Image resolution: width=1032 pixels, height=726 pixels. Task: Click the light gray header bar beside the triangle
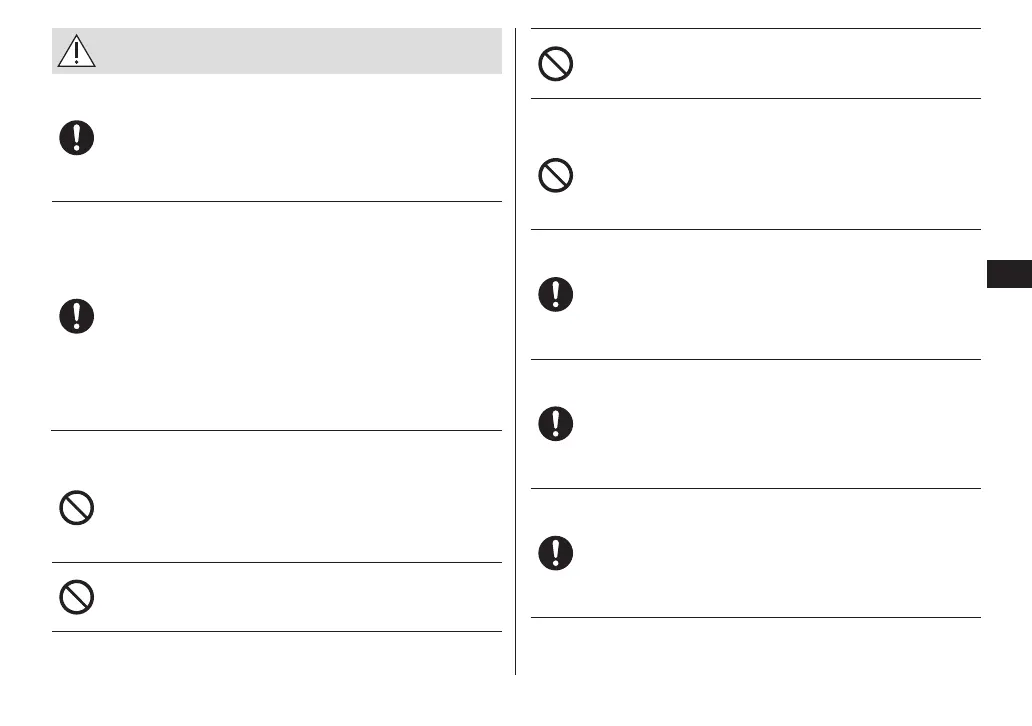click(x=300, y=51)
